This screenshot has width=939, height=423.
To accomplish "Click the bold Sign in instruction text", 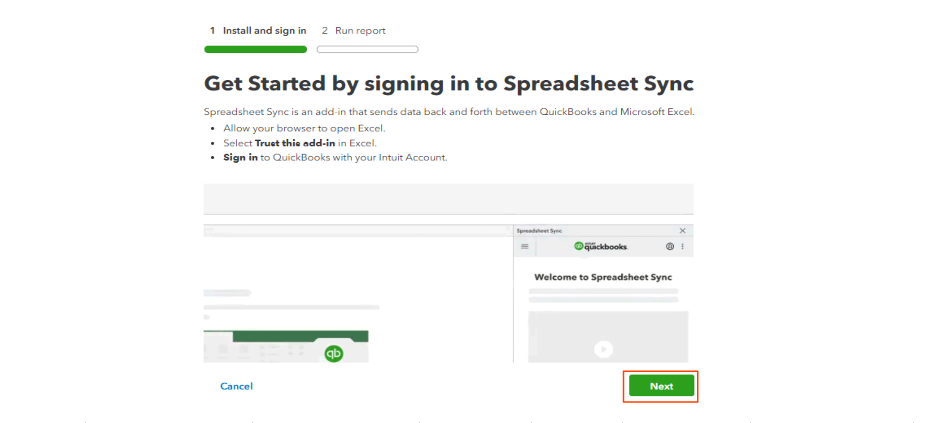I will (x=241, y=158).
